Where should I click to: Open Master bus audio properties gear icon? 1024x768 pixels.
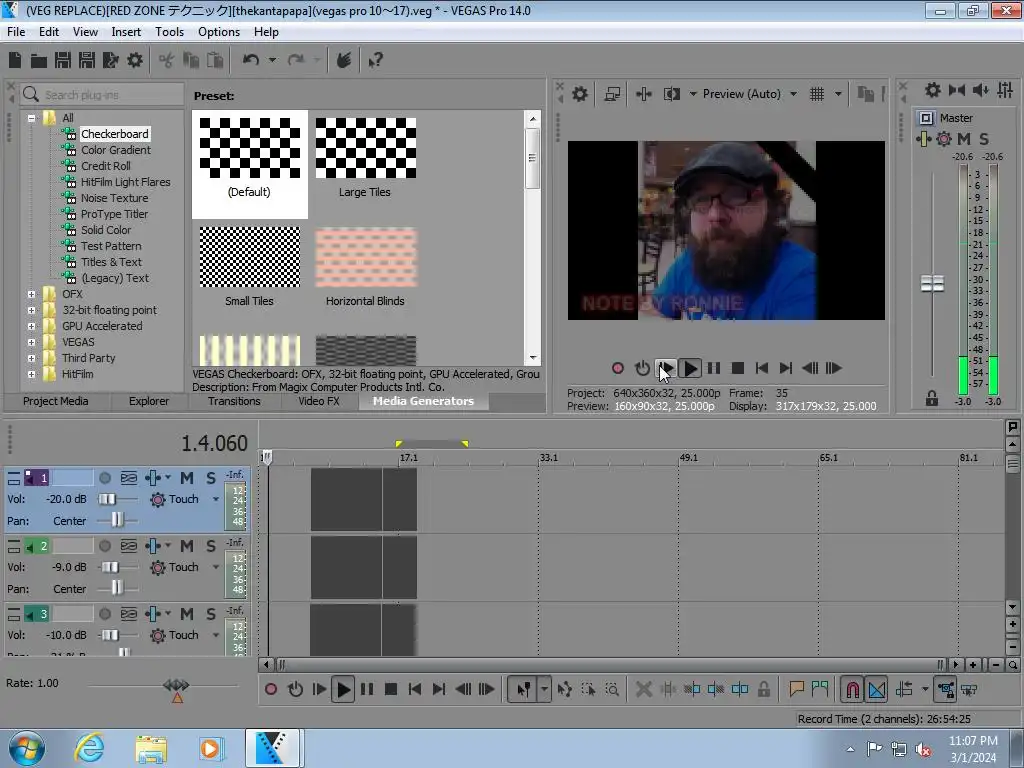933,90
